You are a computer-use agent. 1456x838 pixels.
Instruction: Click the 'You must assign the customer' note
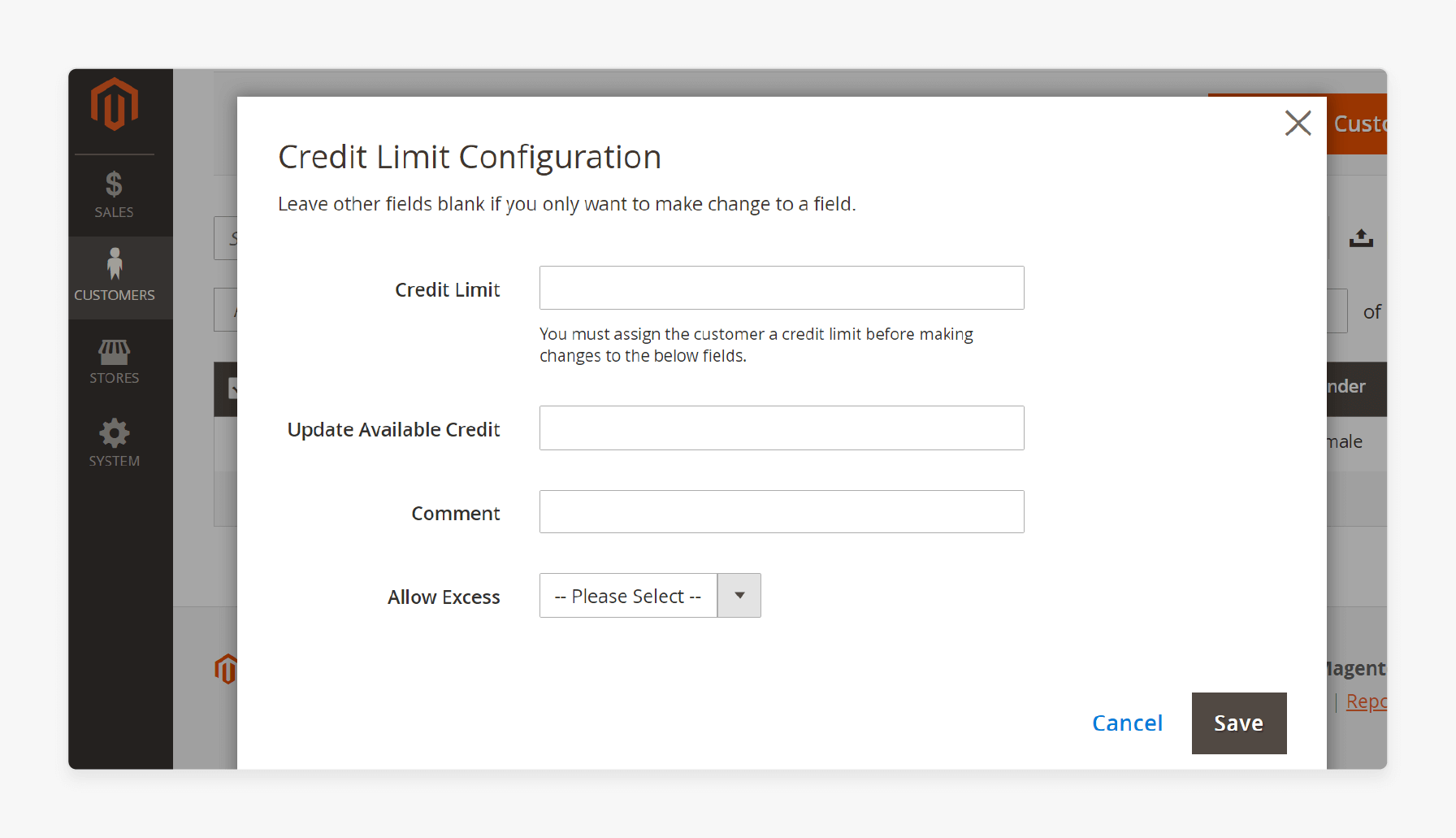coord(756,345)
